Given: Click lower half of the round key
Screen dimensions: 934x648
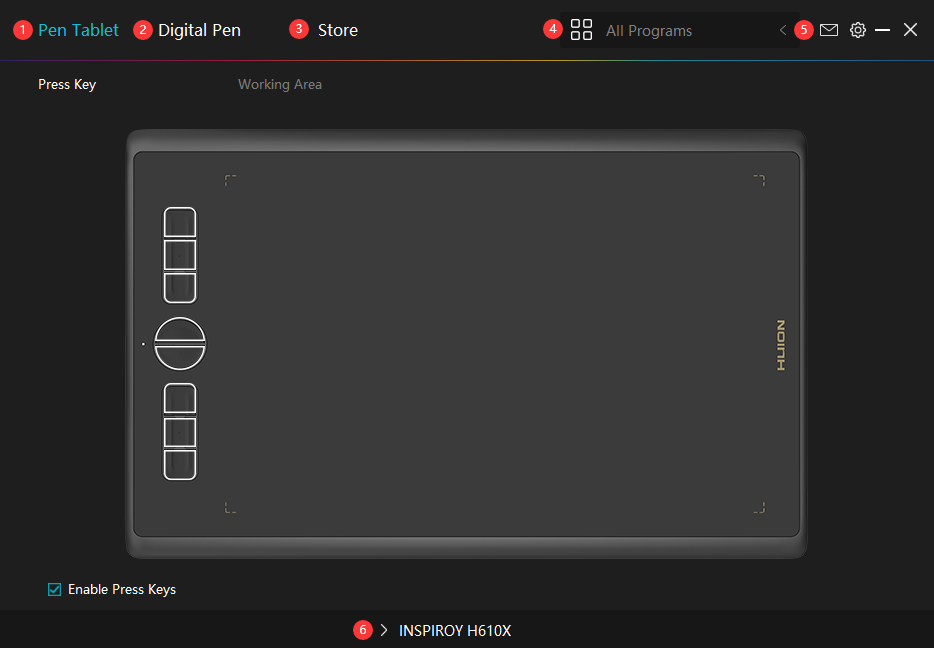Looking at the screenshot, I should coord(180,356).
